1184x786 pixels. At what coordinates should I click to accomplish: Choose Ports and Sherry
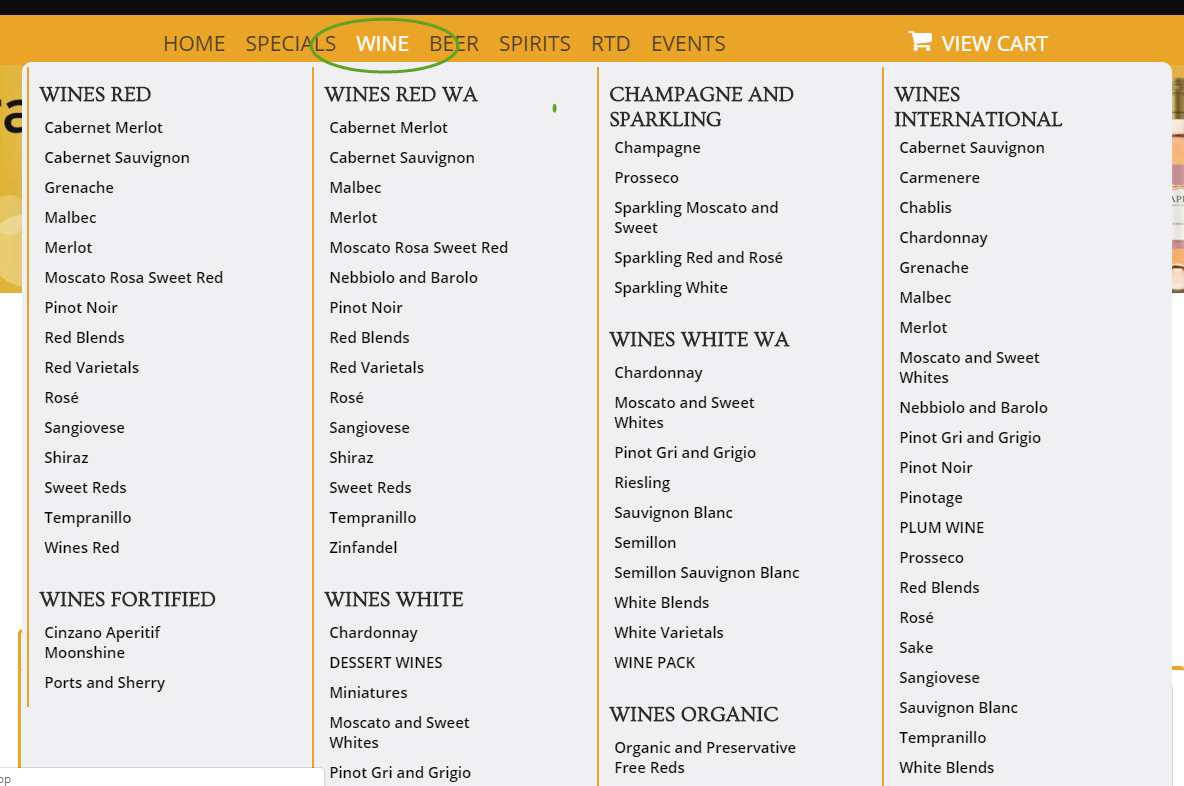pyautogui.click(x=104, y=683)
